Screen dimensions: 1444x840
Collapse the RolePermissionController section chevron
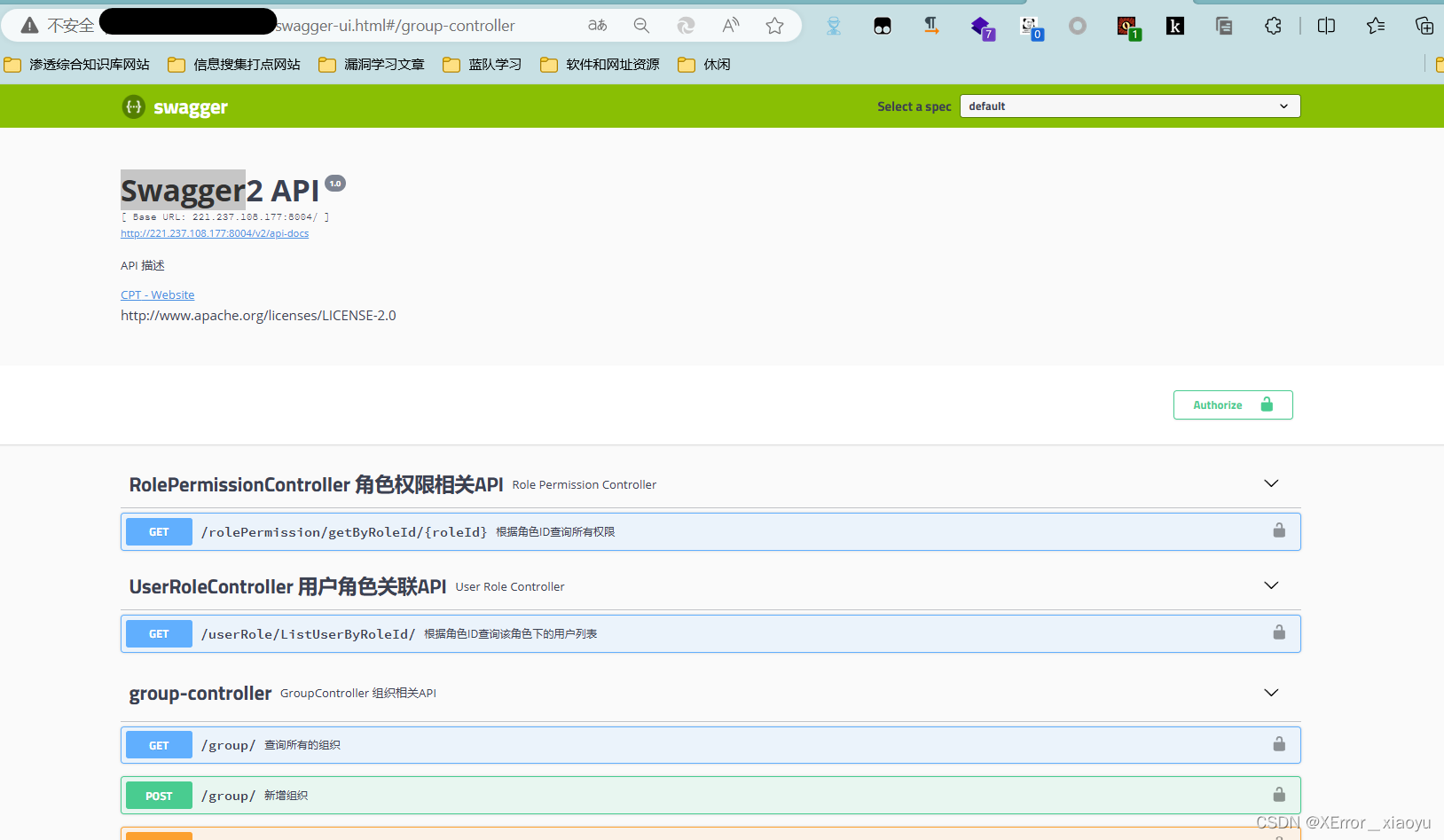(x=1270, y=483)
